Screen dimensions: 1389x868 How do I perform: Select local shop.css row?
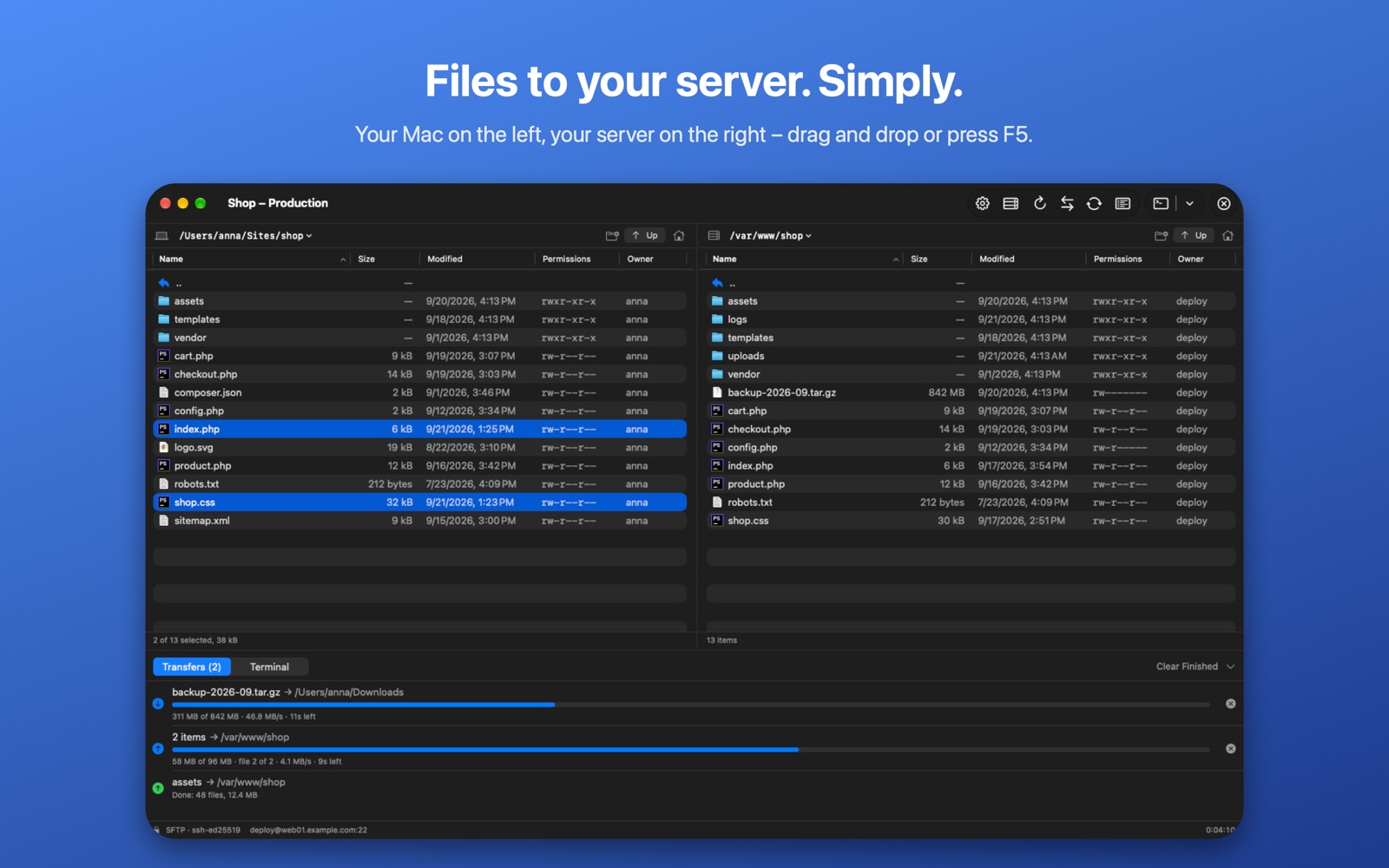(420, 503)
